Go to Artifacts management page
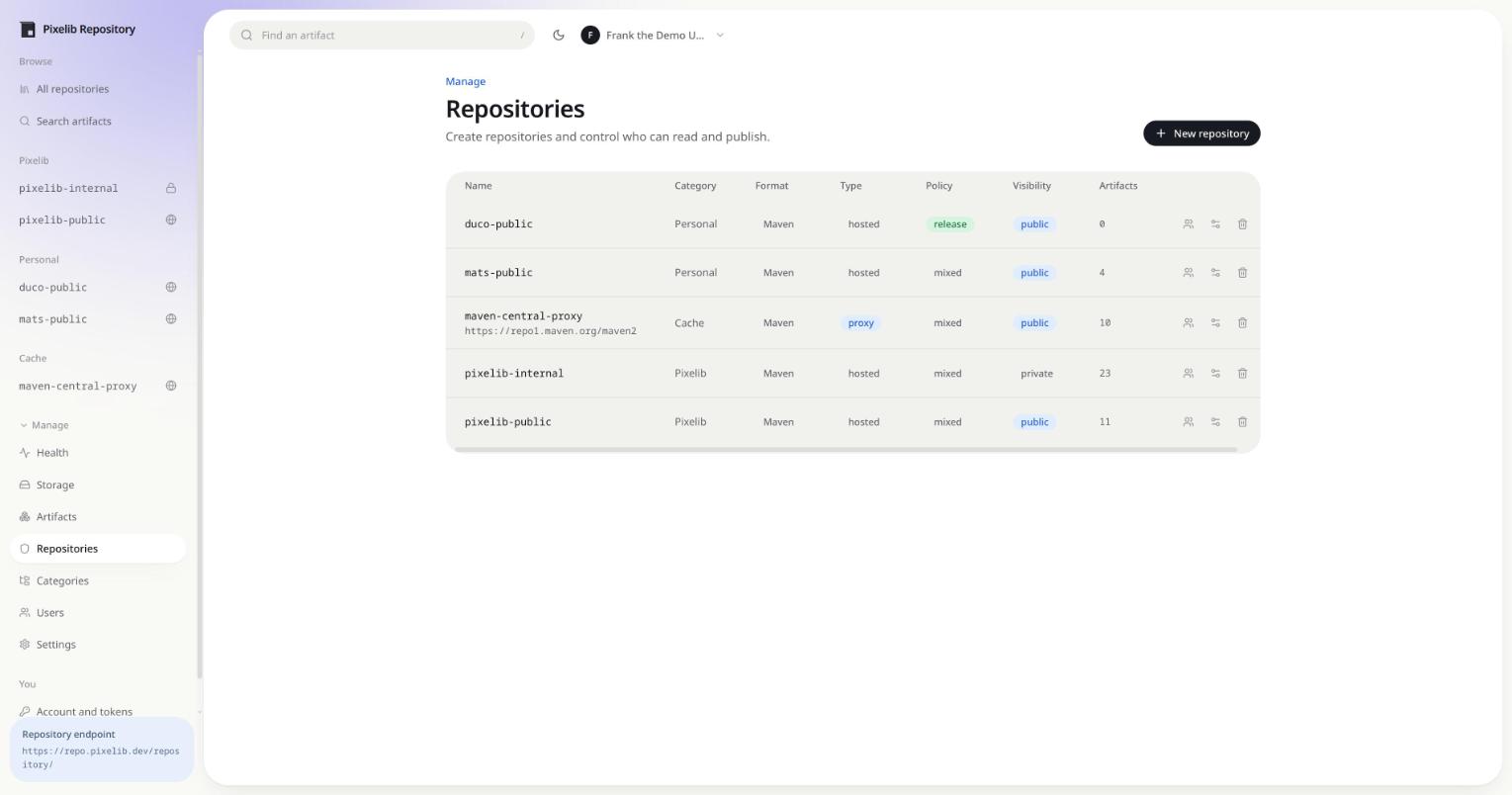The height and width of the screenshot is (795, 1512). click(98, 516)
